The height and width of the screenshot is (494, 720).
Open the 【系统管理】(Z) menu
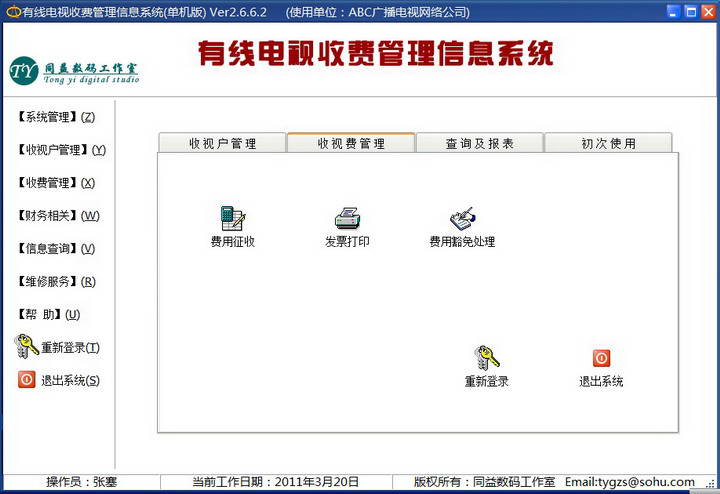[56, 117]
